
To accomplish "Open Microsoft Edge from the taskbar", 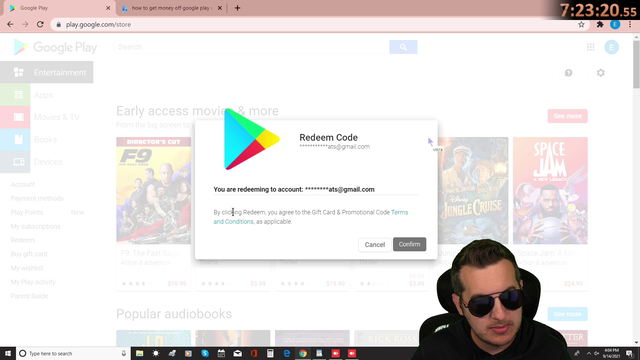I will [287, 353].
